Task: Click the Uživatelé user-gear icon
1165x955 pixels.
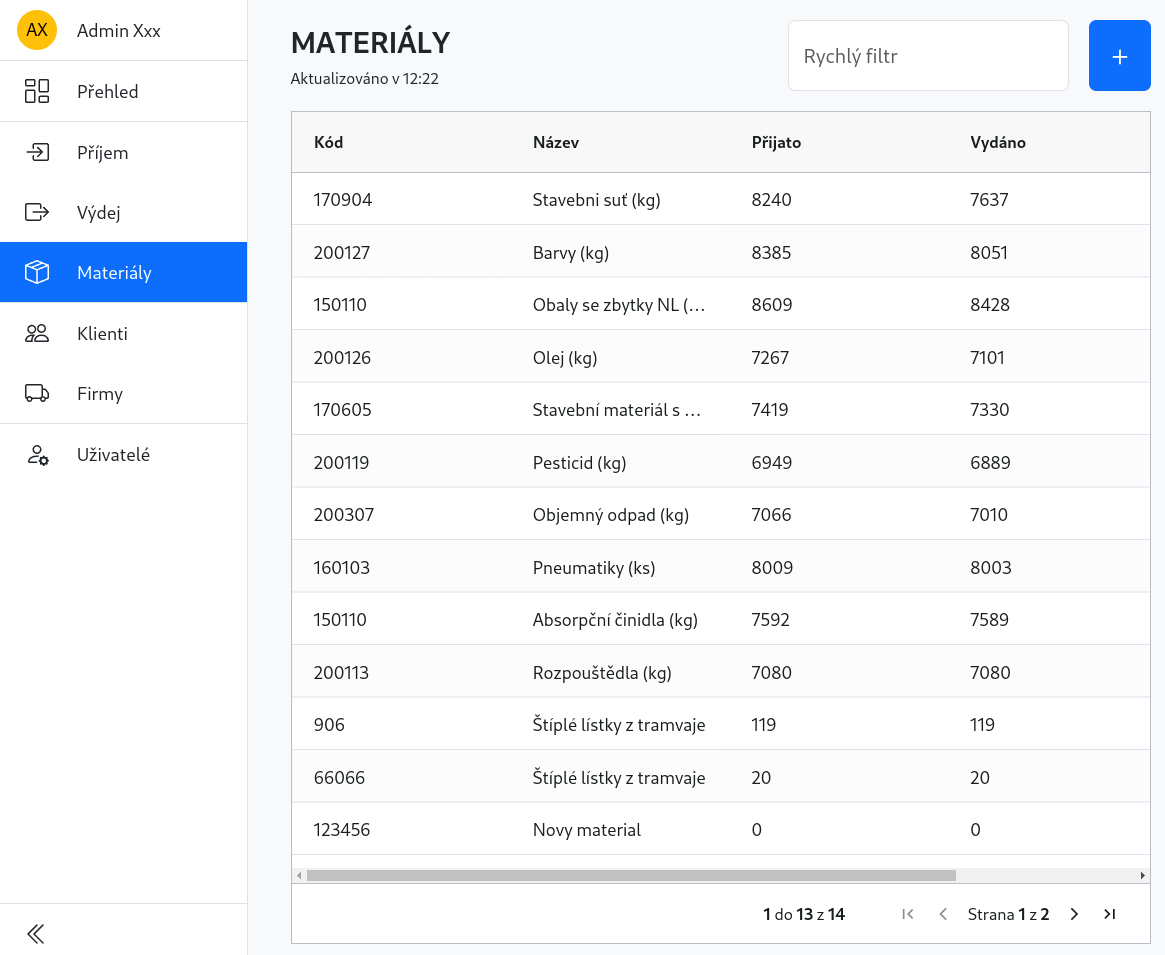Action: (x=37, y=455)
